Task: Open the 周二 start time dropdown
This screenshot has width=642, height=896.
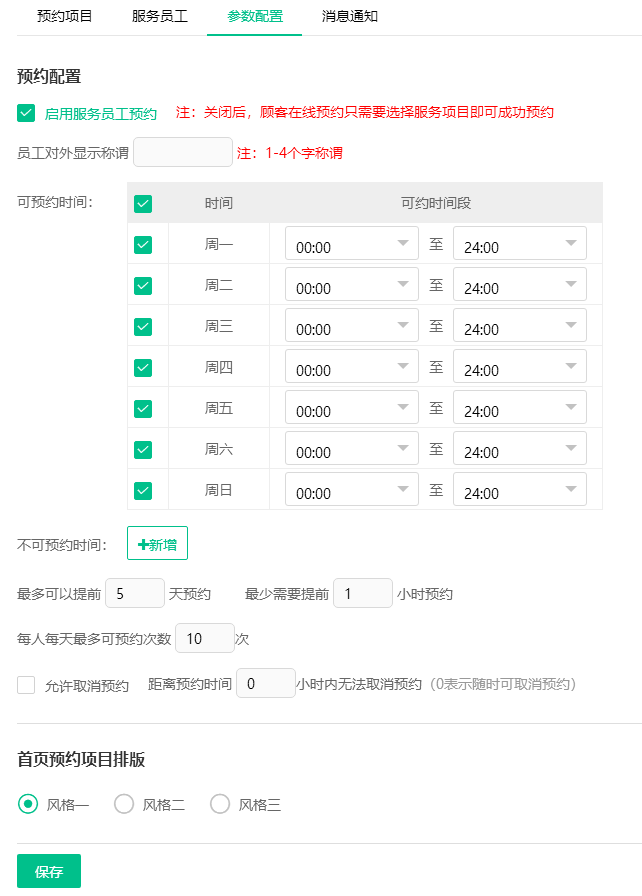Action: coord(352,284)
